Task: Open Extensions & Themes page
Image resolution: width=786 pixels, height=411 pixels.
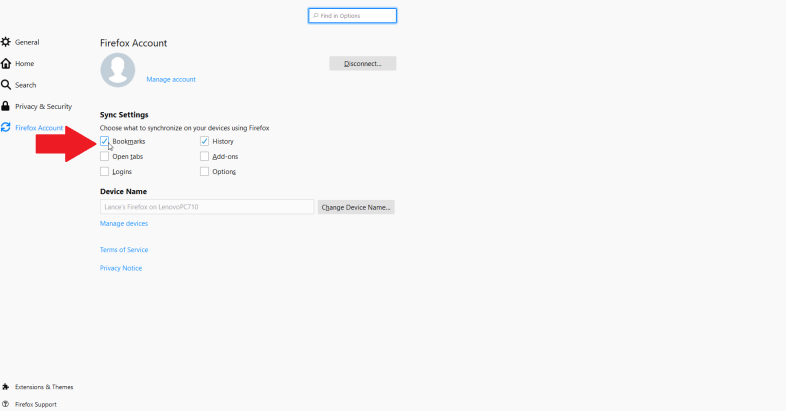Action: pyautogui.click(x=44, y=387)
